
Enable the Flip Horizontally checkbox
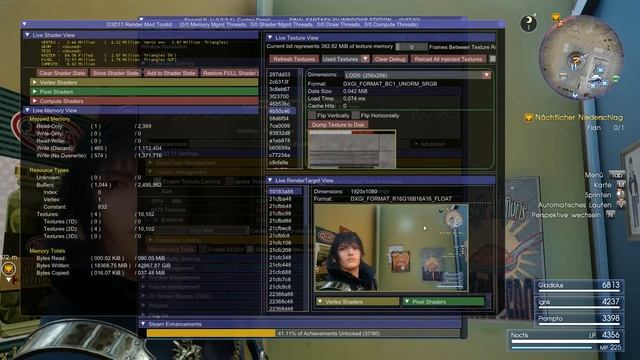(356, 116)
